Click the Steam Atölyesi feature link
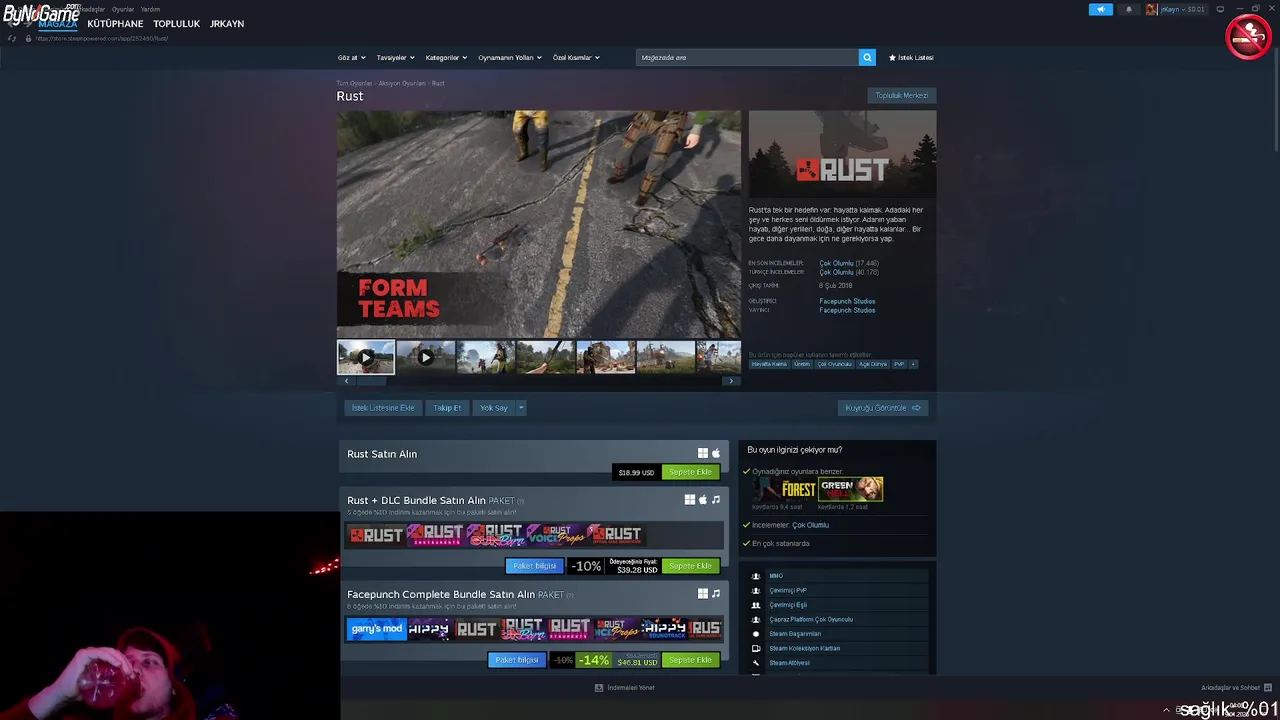The width and height of the screenshot is (1280, 720). pyautogui.click(x=789, y=663)
